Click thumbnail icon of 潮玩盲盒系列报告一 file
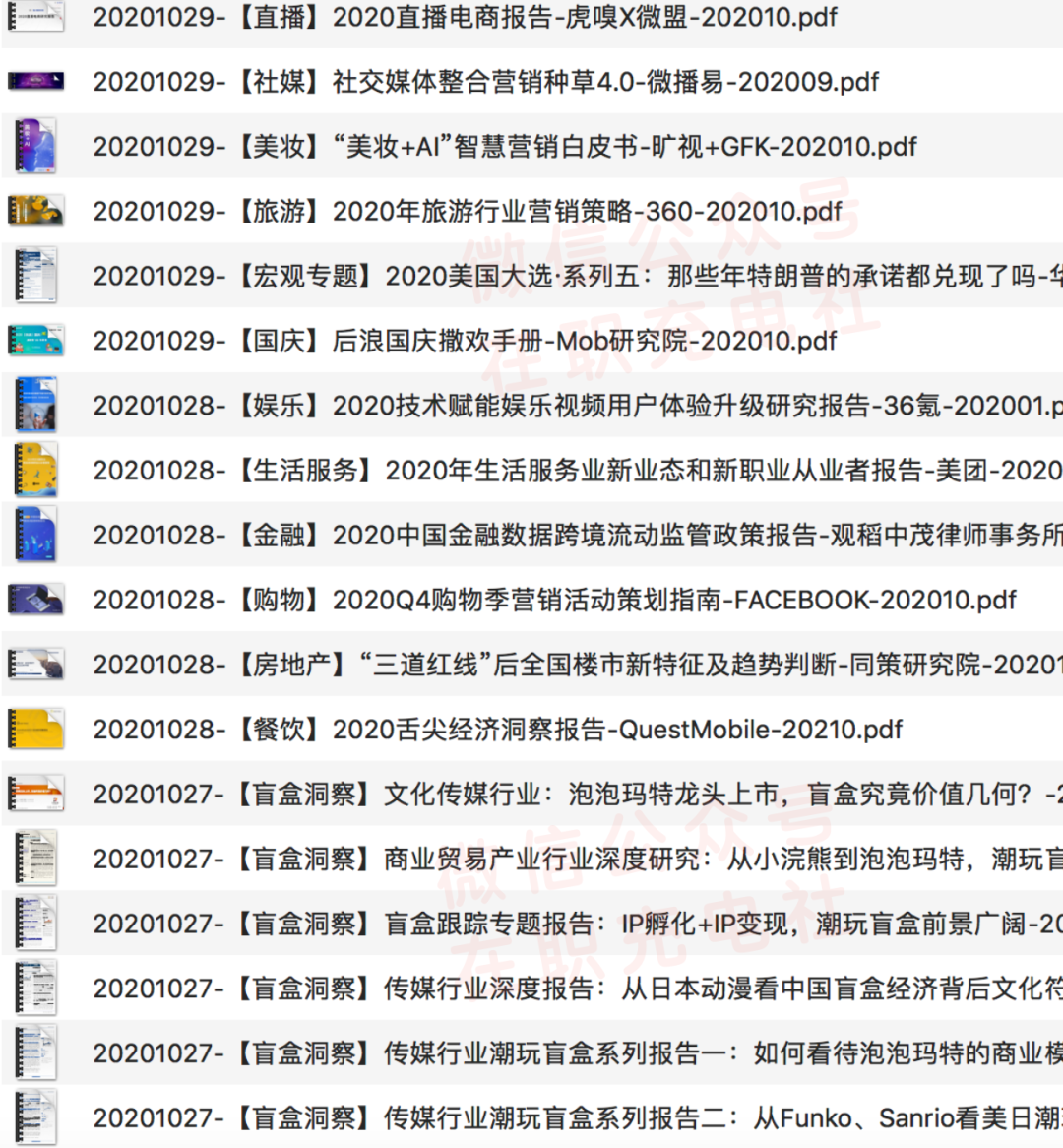 tap(35, 1052)
